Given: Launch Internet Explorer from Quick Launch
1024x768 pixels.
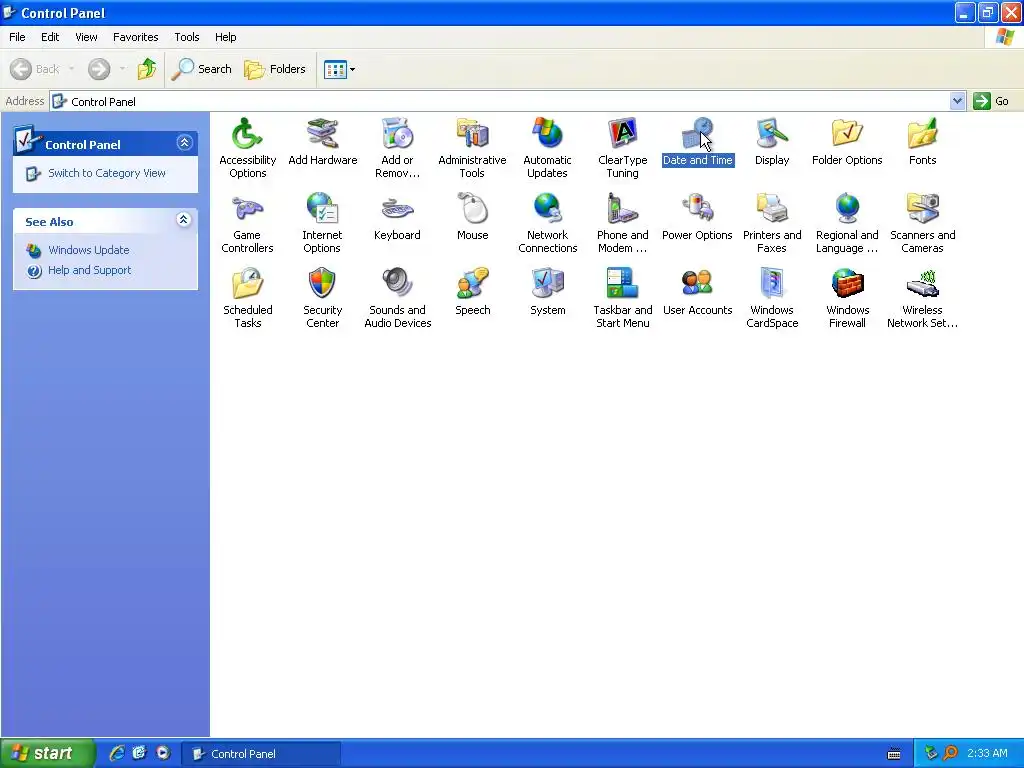Looking at the screenshot, I should coord(117,754).
